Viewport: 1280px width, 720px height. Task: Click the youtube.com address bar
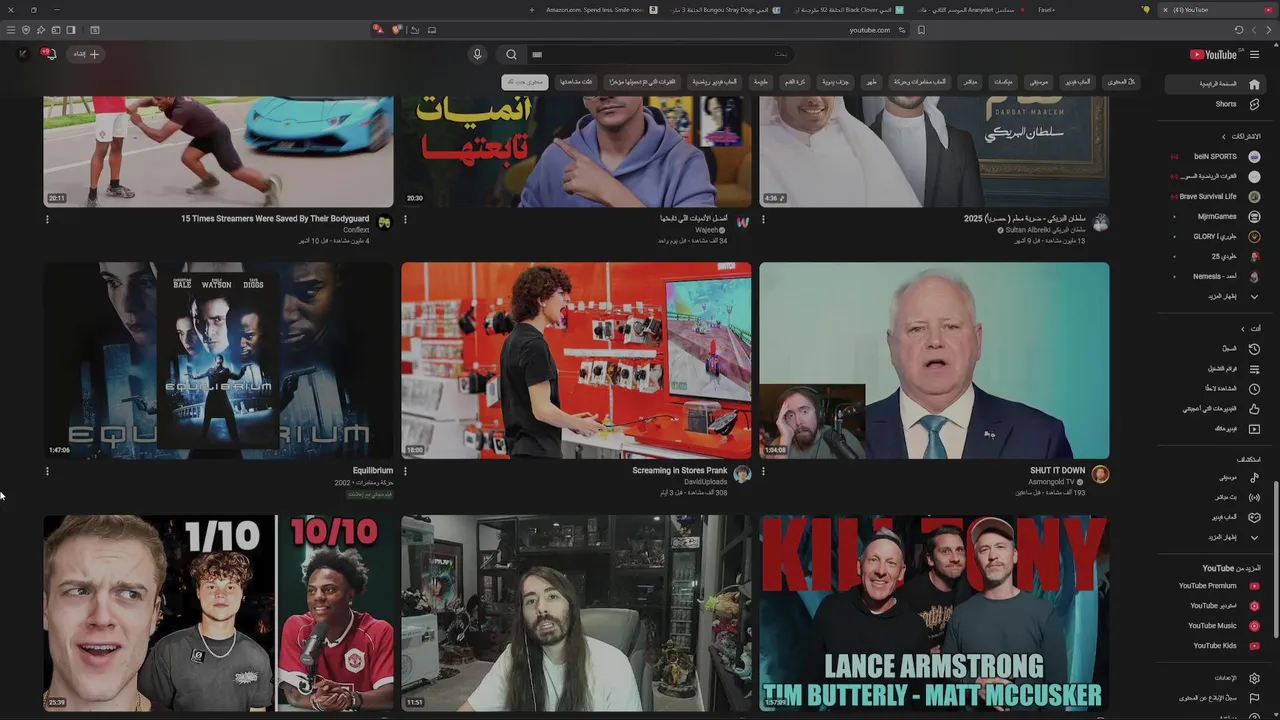point(869,30)
